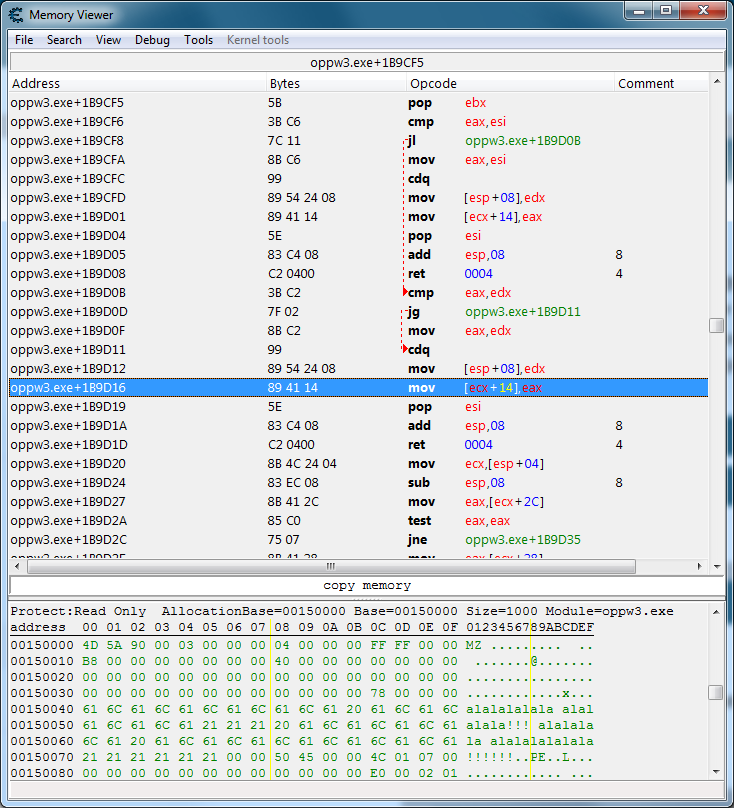Click the horizontal scrollbar left arrow
This screenshot has height=808, width=734.
click(17, 566)
